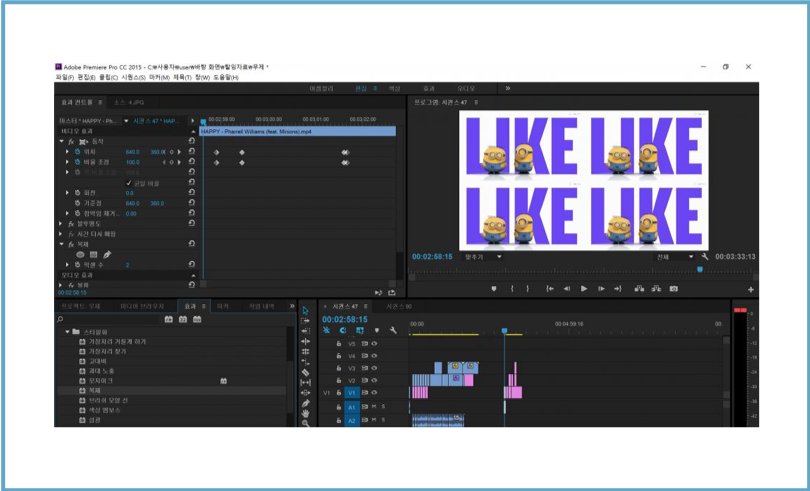Play the sequence in Program monitor
The width and height of the screenshot is (810, 491).
[584, 289]
